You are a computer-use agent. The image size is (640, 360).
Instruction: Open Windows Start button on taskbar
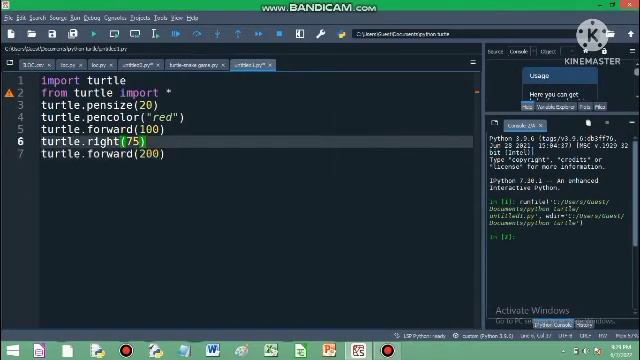[x=13, y=351]
